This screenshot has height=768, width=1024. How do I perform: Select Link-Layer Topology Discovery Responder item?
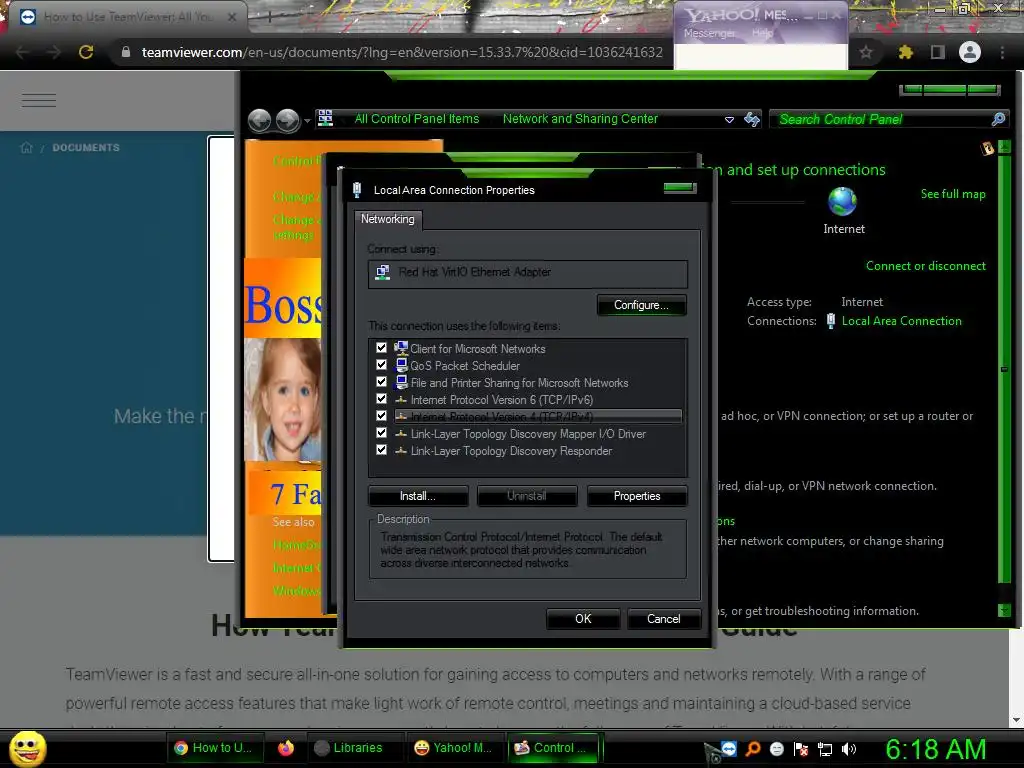click(511, 451)
